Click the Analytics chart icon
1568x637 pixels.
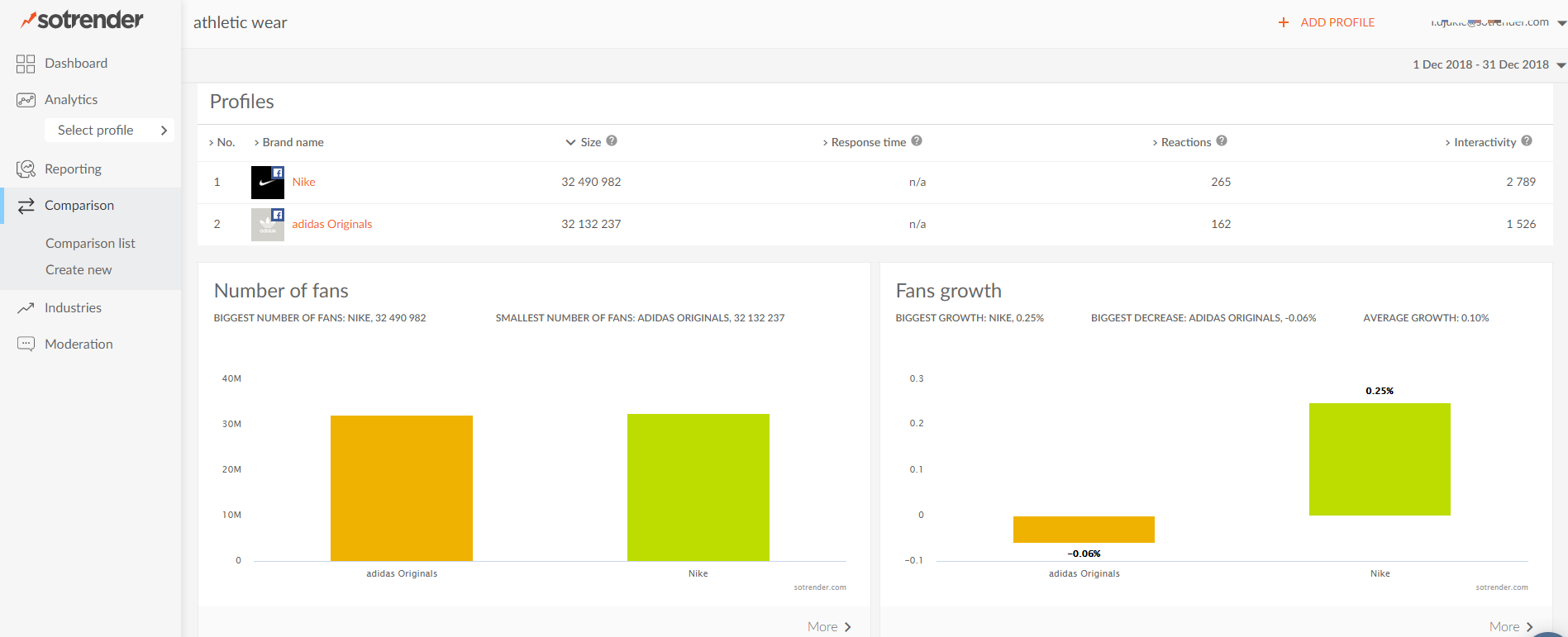pos(26,100)
